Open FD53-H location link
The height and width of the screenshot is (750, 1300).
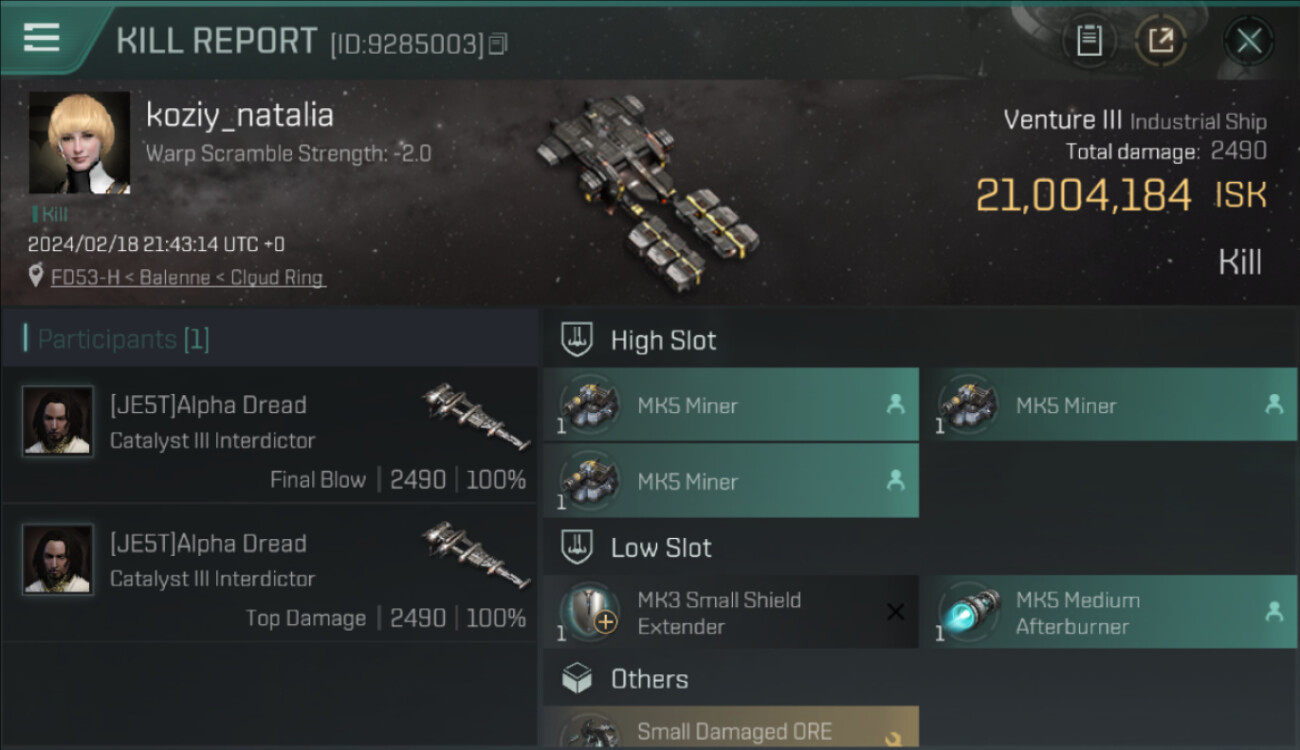coord(188,278)
